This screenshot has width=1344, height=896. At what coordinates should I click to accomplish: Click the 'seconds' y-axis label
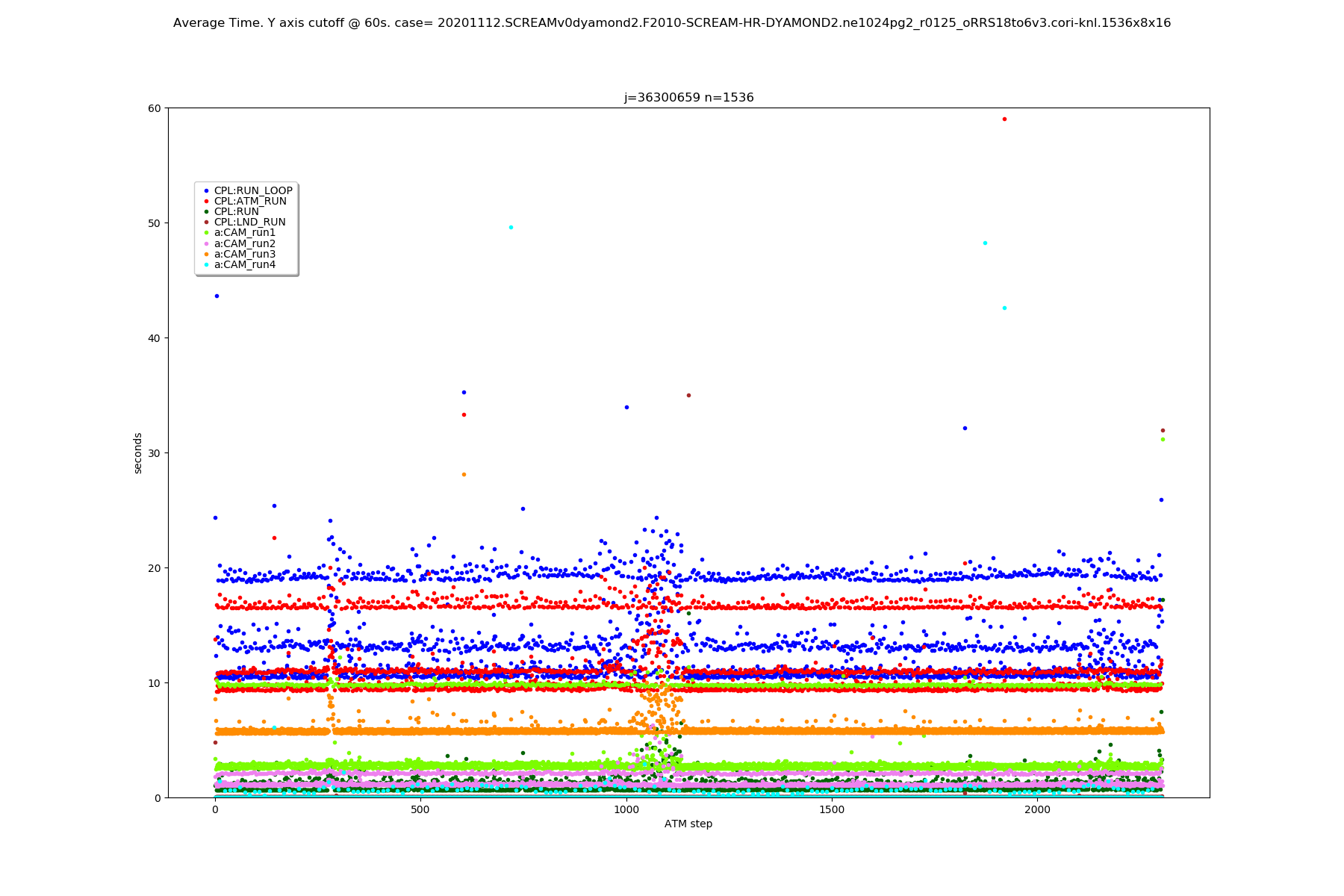tap(137, 453)
